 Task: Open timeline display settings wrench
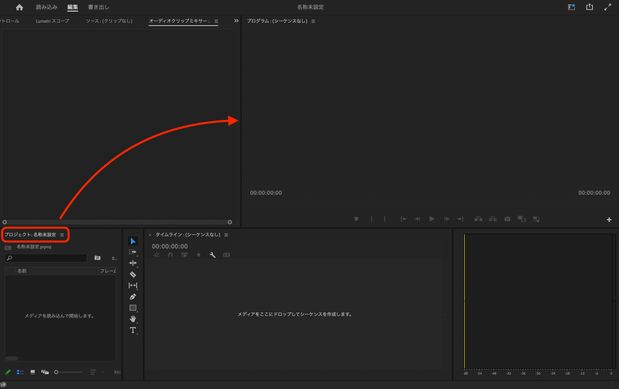[x=212, y=255]
